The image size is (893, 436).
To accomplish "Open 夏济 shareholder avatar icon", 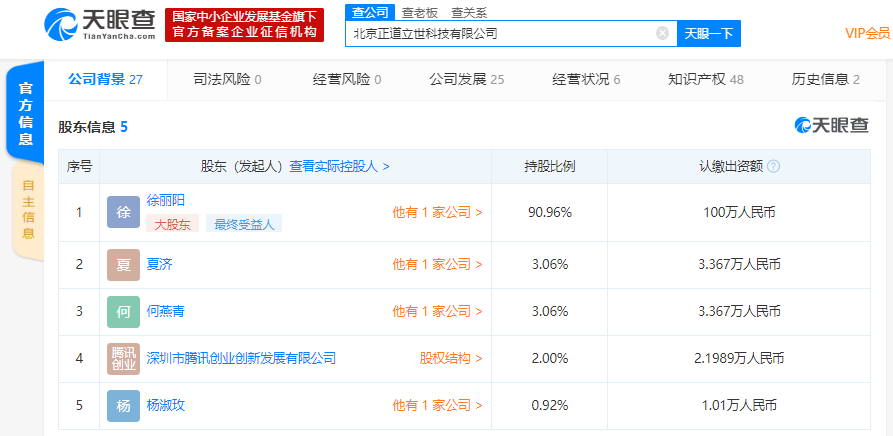I will click(123, 265).
